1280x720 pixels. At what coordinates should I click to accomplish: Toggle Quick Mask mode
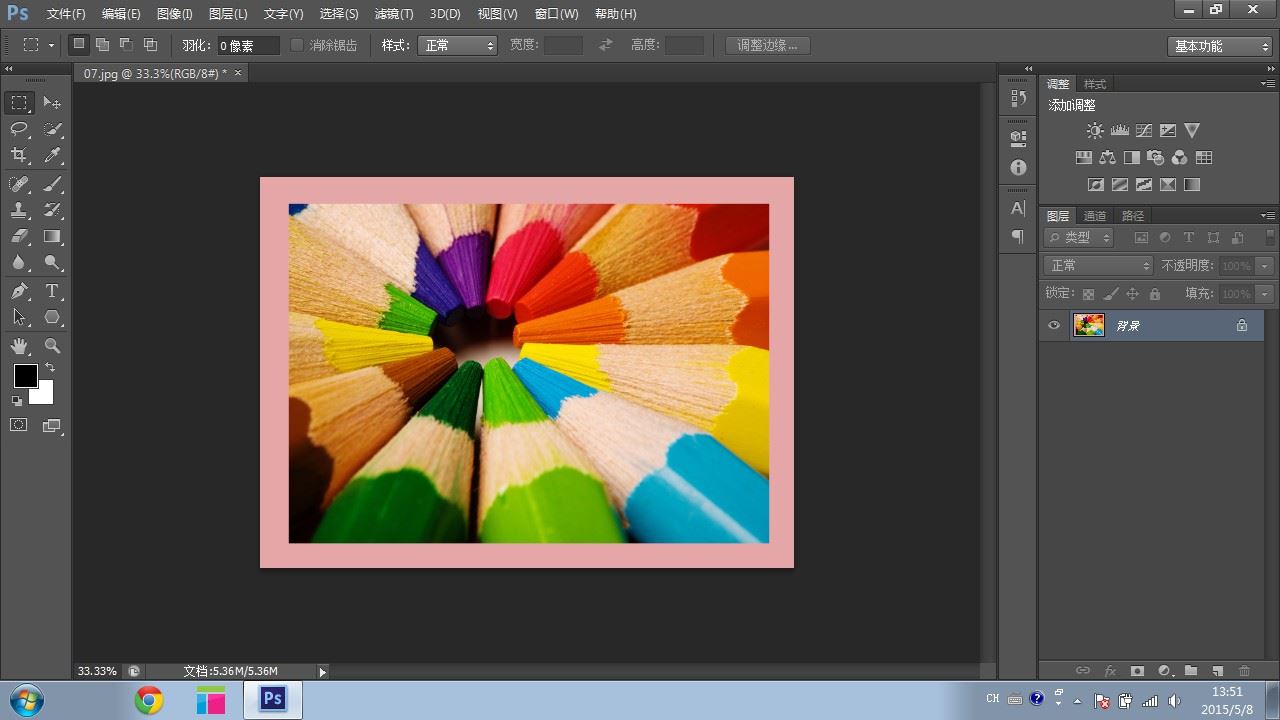tap(19, 425)
